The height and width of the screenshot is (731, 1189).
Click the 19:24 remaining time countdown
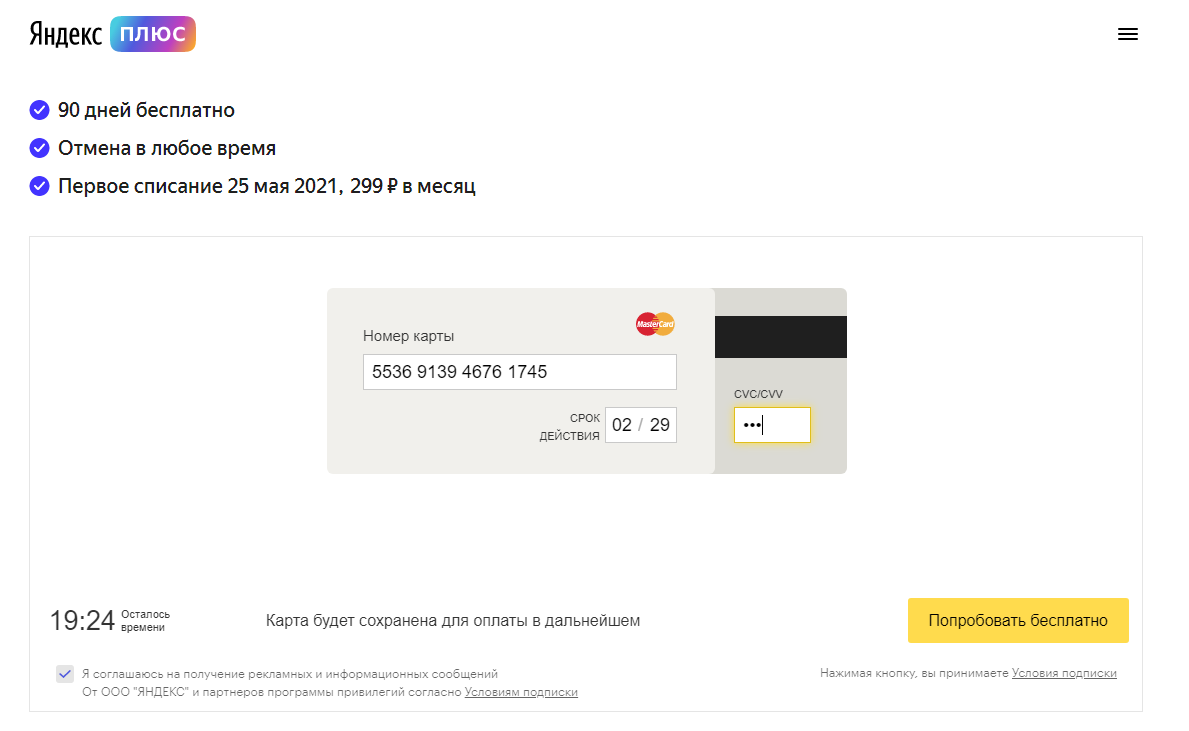pos(82,621)
